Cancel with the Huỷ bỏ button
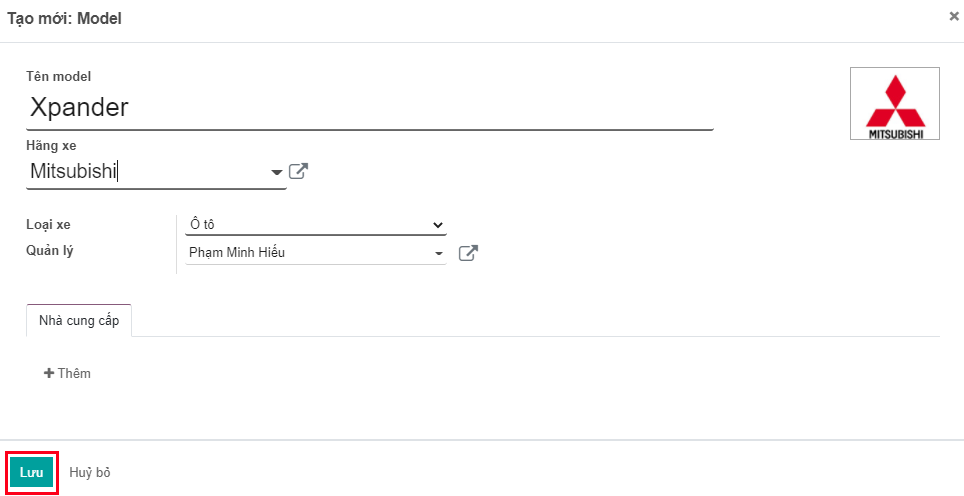 point(90,472)
